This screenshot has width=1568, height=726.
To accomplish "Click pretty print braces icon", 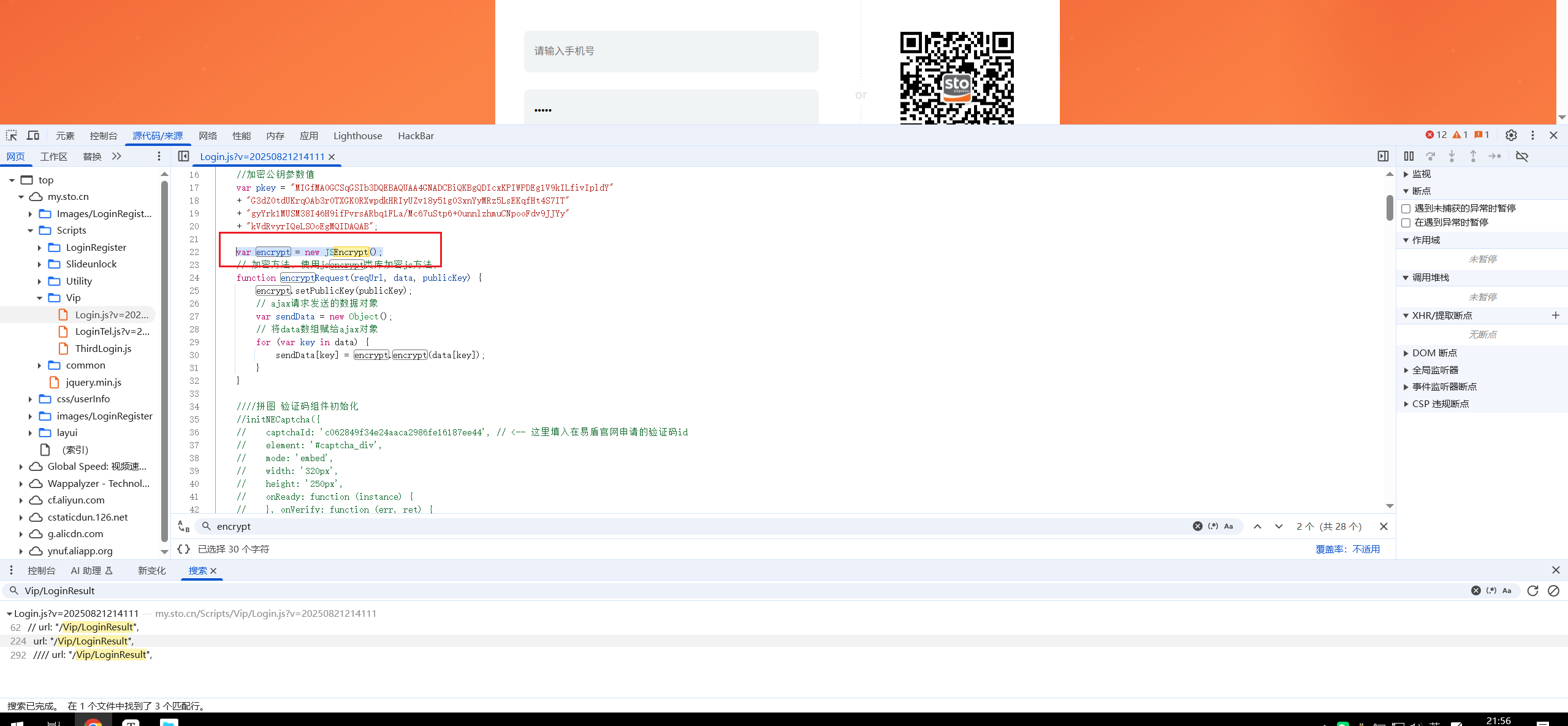I will tap(183, 549).
